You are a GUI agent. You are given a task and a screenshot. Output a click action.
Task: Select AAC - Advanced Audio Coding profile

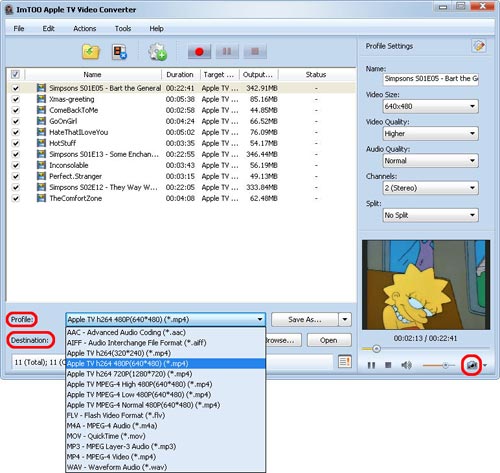[166, 332]
